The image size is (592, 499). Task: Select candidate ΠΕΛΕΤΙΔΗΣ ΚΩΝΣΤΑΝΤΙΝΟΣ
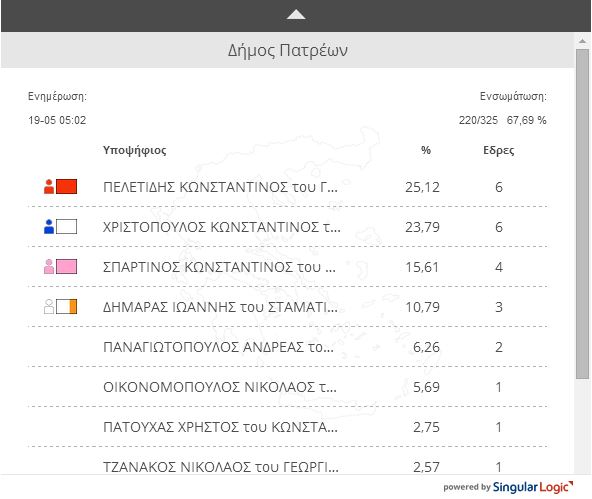tap(220, 187)
